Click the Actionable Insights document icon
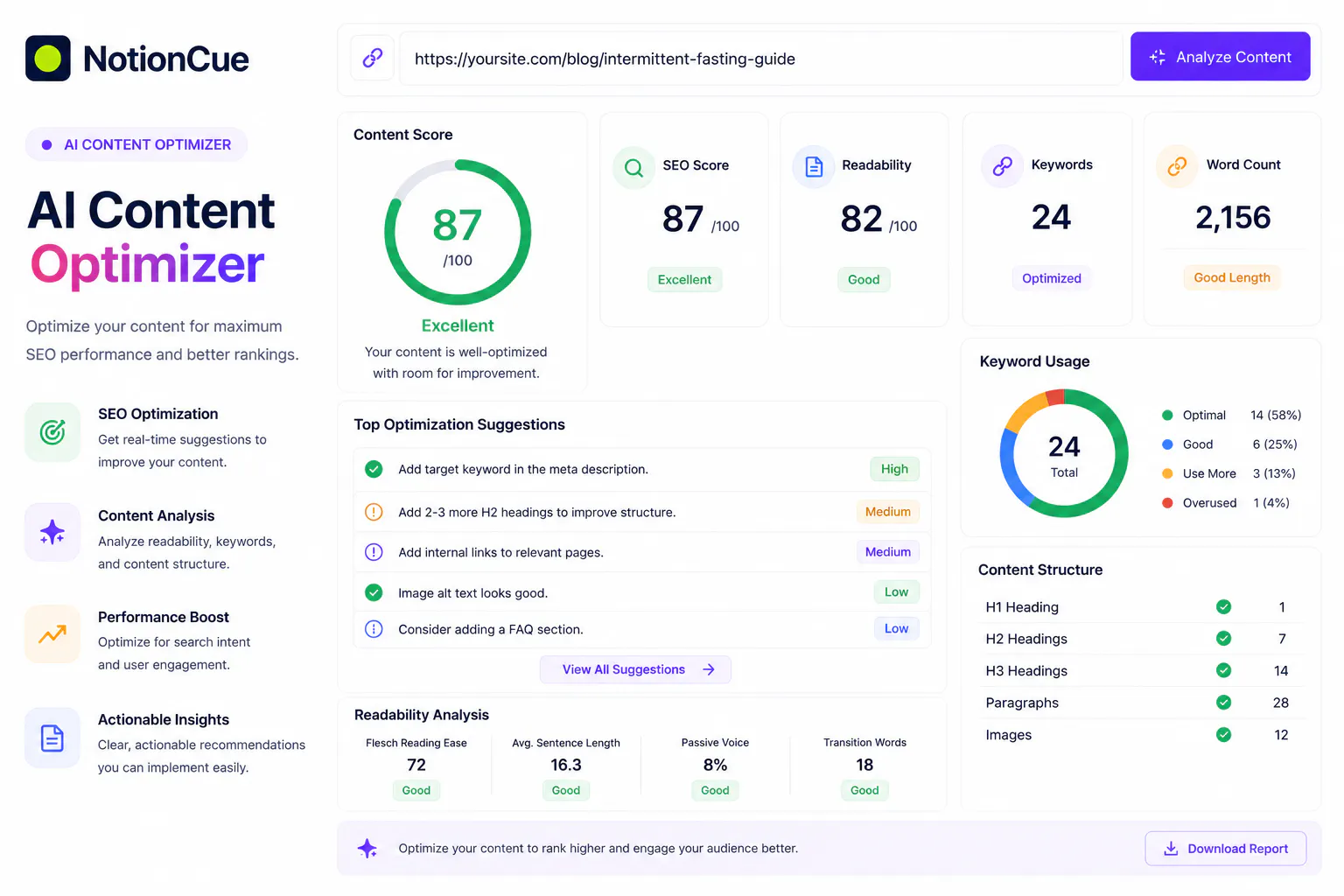The width and height of the screenshot is (1344, 896). pos(52,738)
